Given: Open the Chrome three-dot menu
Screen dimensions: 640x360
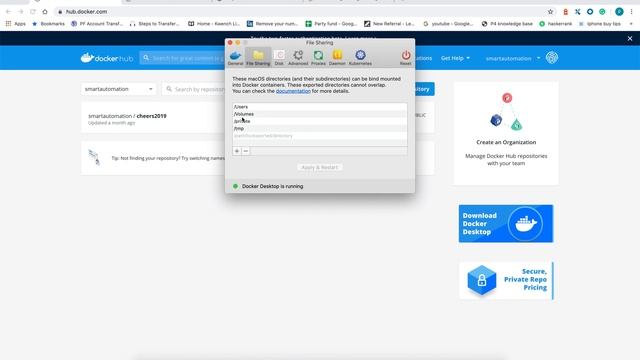Looking at the screenshot, I should pos(631,12).
